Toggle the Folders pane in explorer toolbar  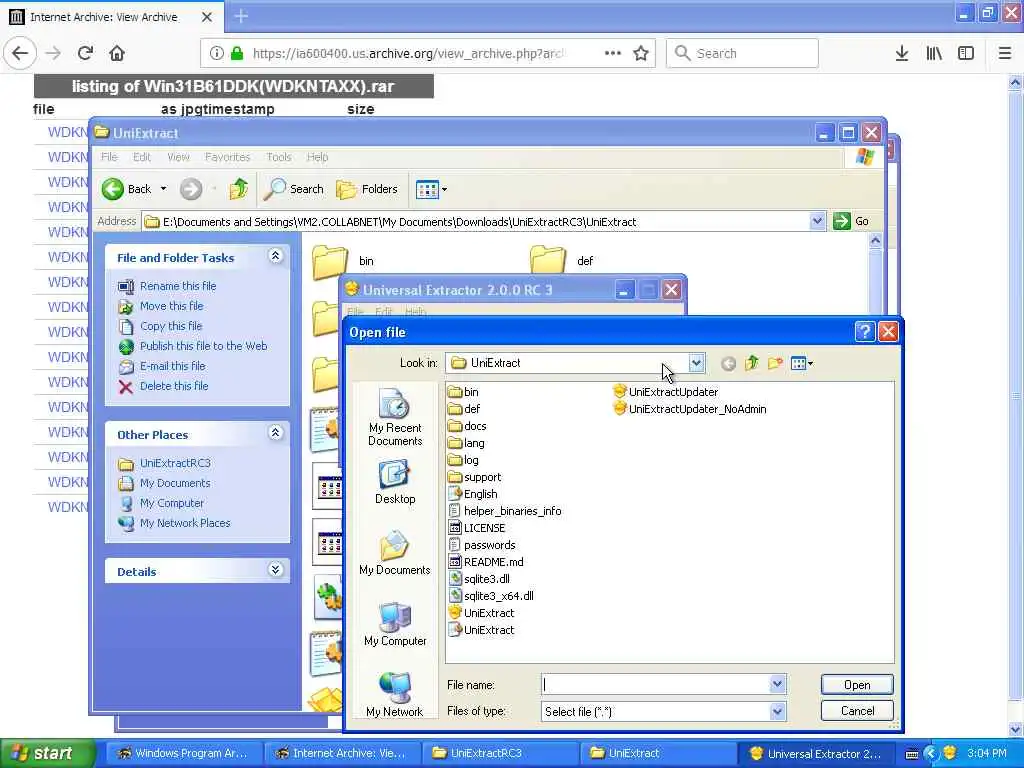point(367,189)
